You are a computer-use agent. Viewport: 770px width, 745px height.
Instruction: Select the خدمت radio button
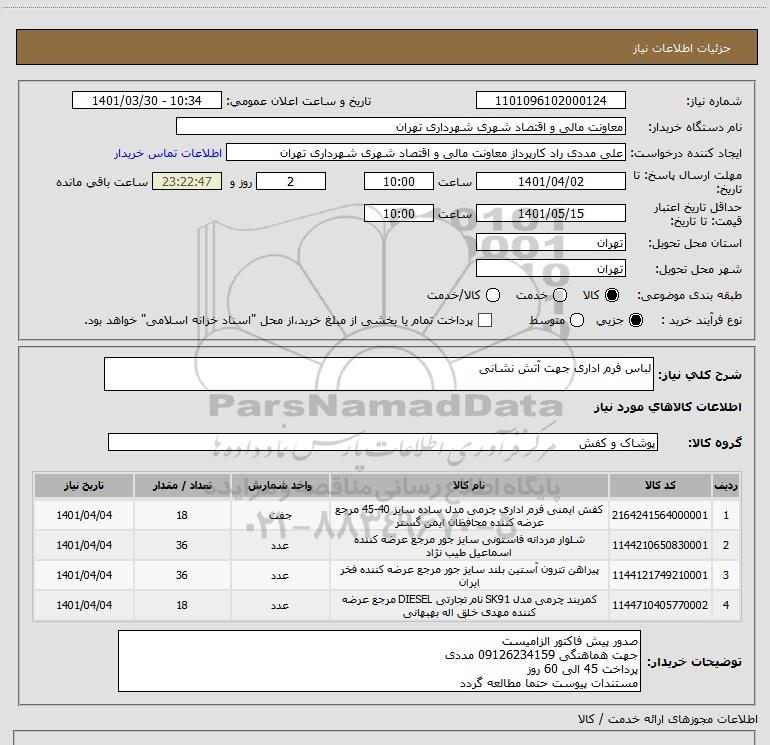click(560, 295)
